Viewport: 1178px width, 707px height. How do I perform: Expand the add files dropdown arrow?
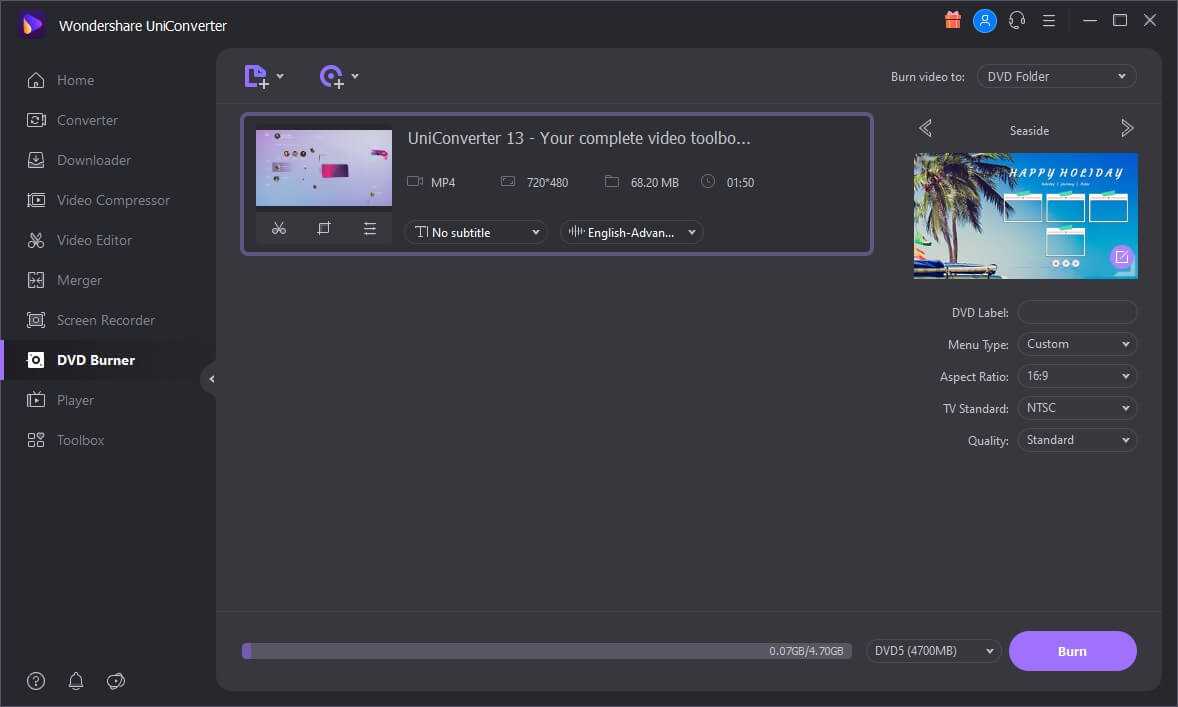(x=280, y=76)
